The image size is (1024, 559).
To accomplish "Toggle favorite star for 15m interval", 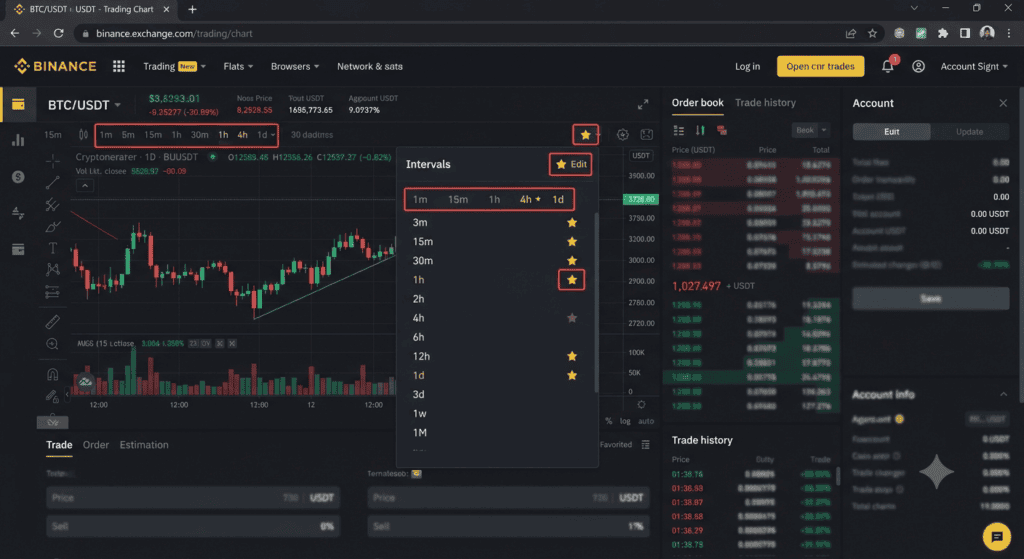I will click(572, 242).
